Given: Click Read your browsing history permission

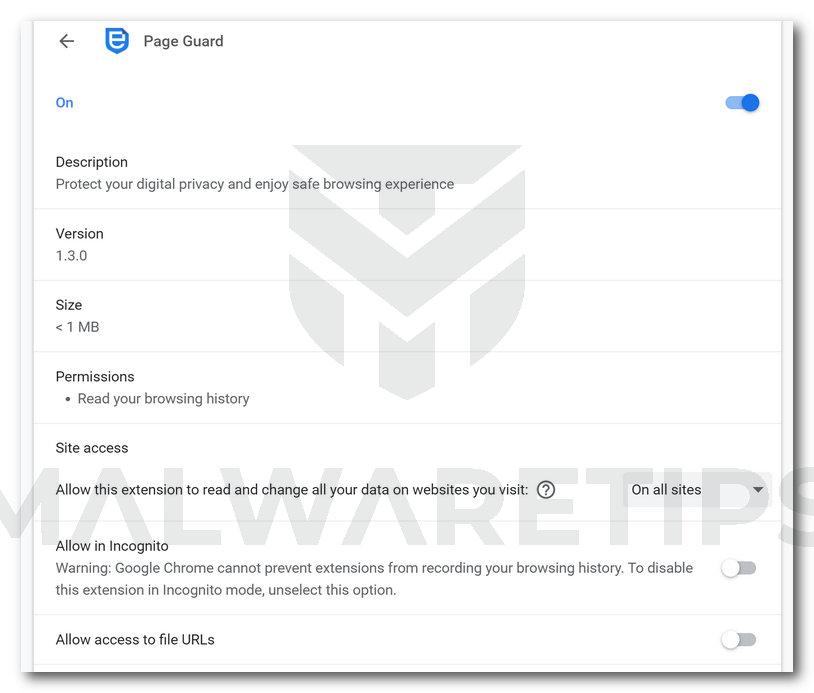Looking at the screenshot, I should coord(163,399).
